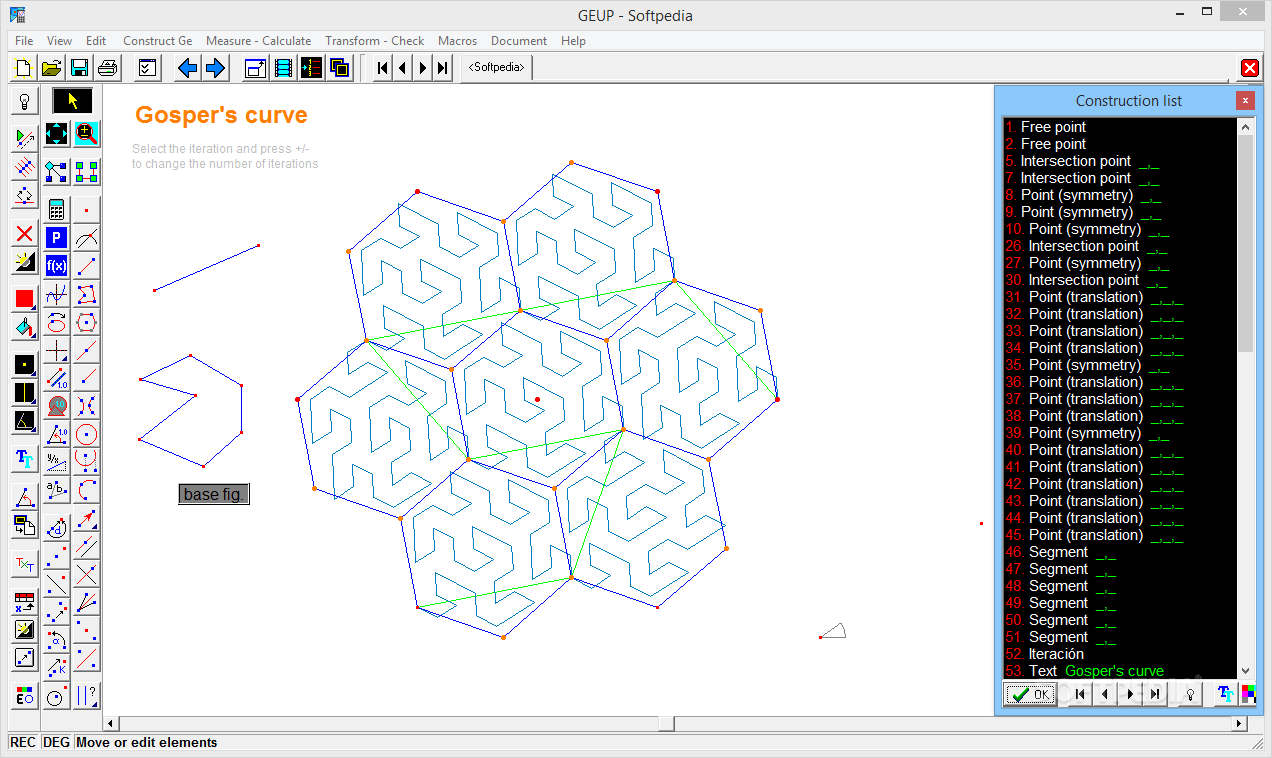Close the document with red X button

click(x=1249, y=68)
